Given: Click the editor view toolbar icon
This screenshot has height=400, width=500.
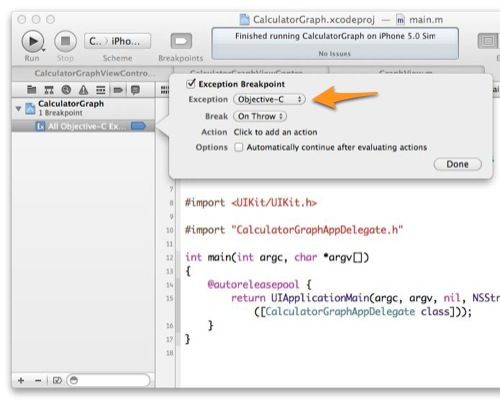Looking at the screenshot, I should [487, 41].
